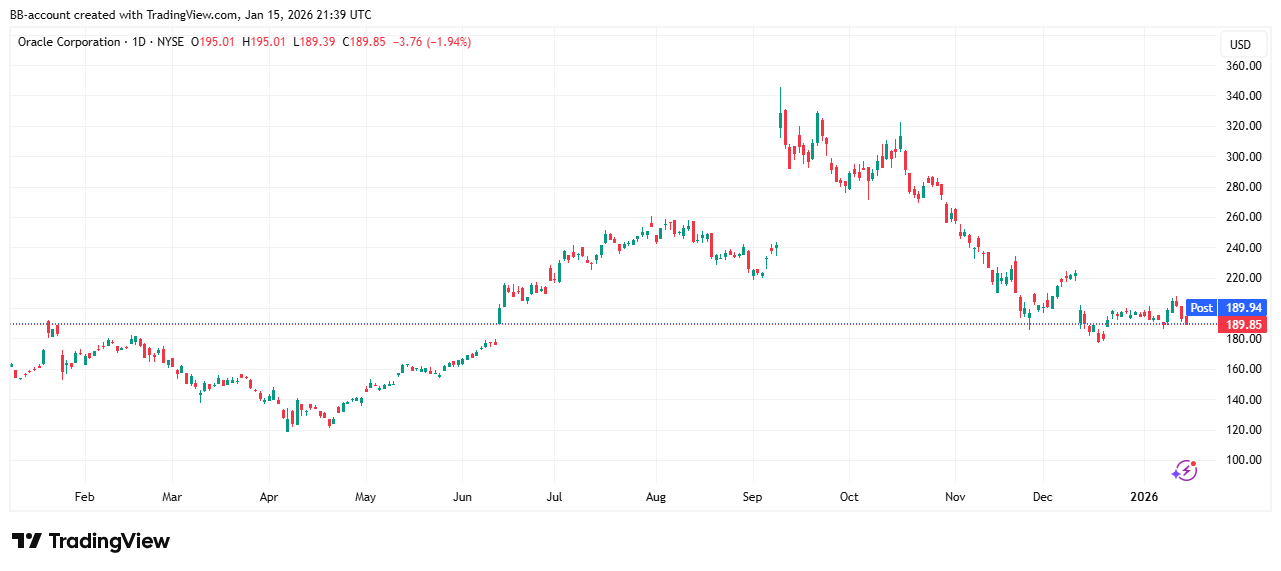This screenshot has height=571, width=1281.
Task: Click the Oracle Corporation symbol title
Action: (x=69, y=42)
